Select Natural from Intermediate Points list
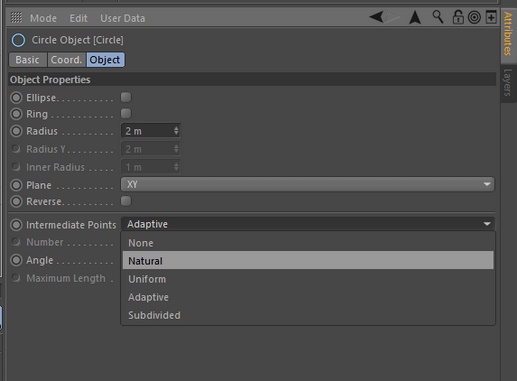The height and width of the screenshot is (381, 517). tap(308, 260)
